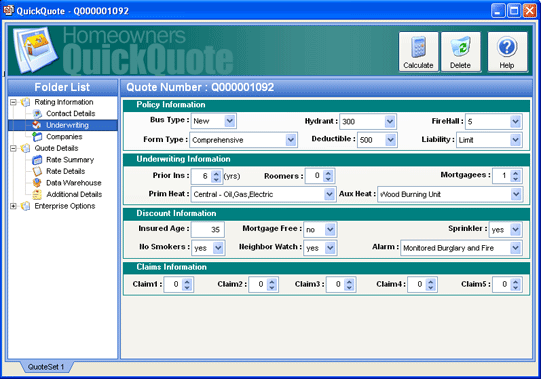Open the Aux Heat dropdown

(x=516, y=194)
